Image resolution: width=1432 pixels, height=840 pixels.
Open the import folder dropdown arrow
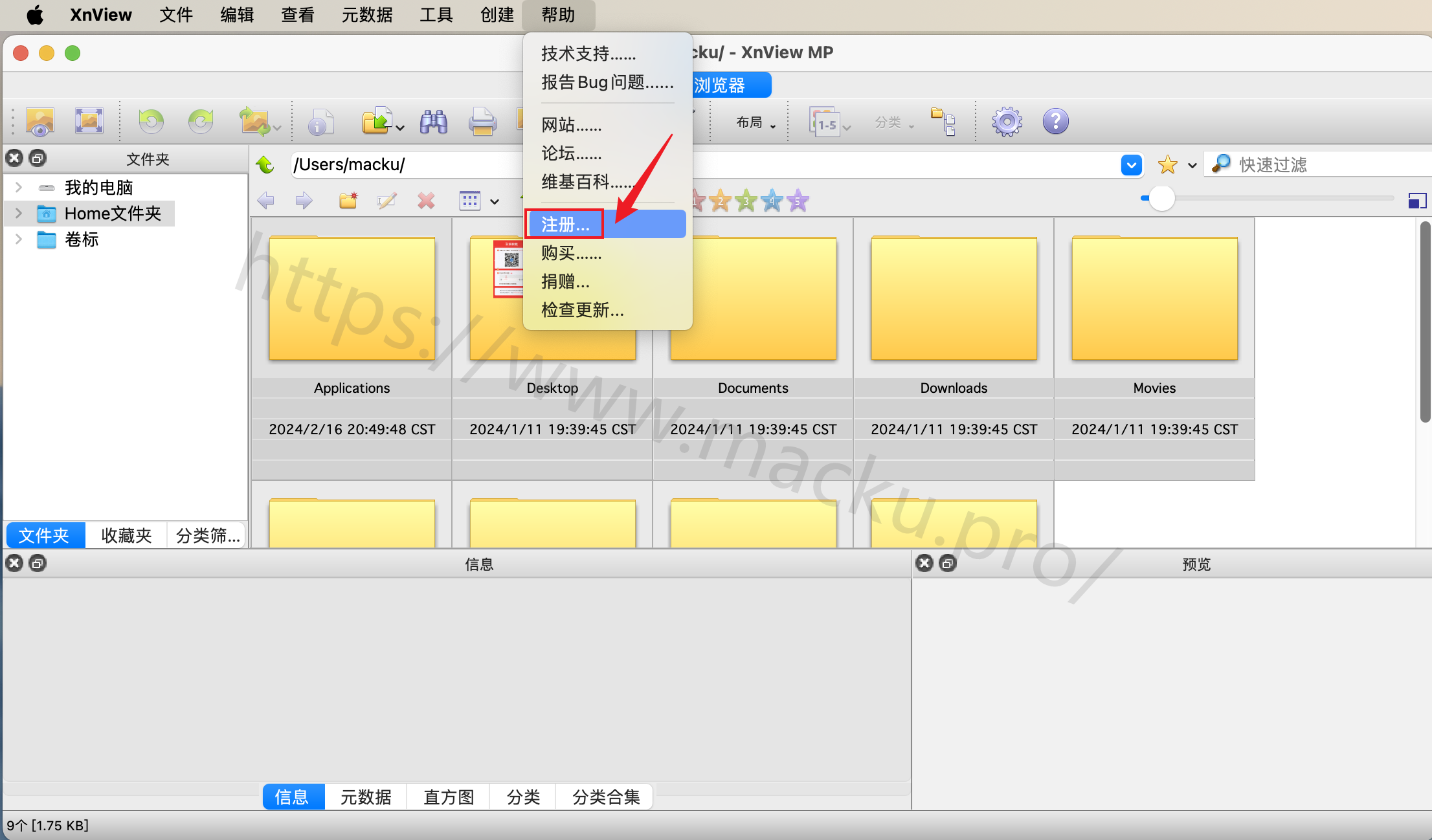[x=400, y=128]
